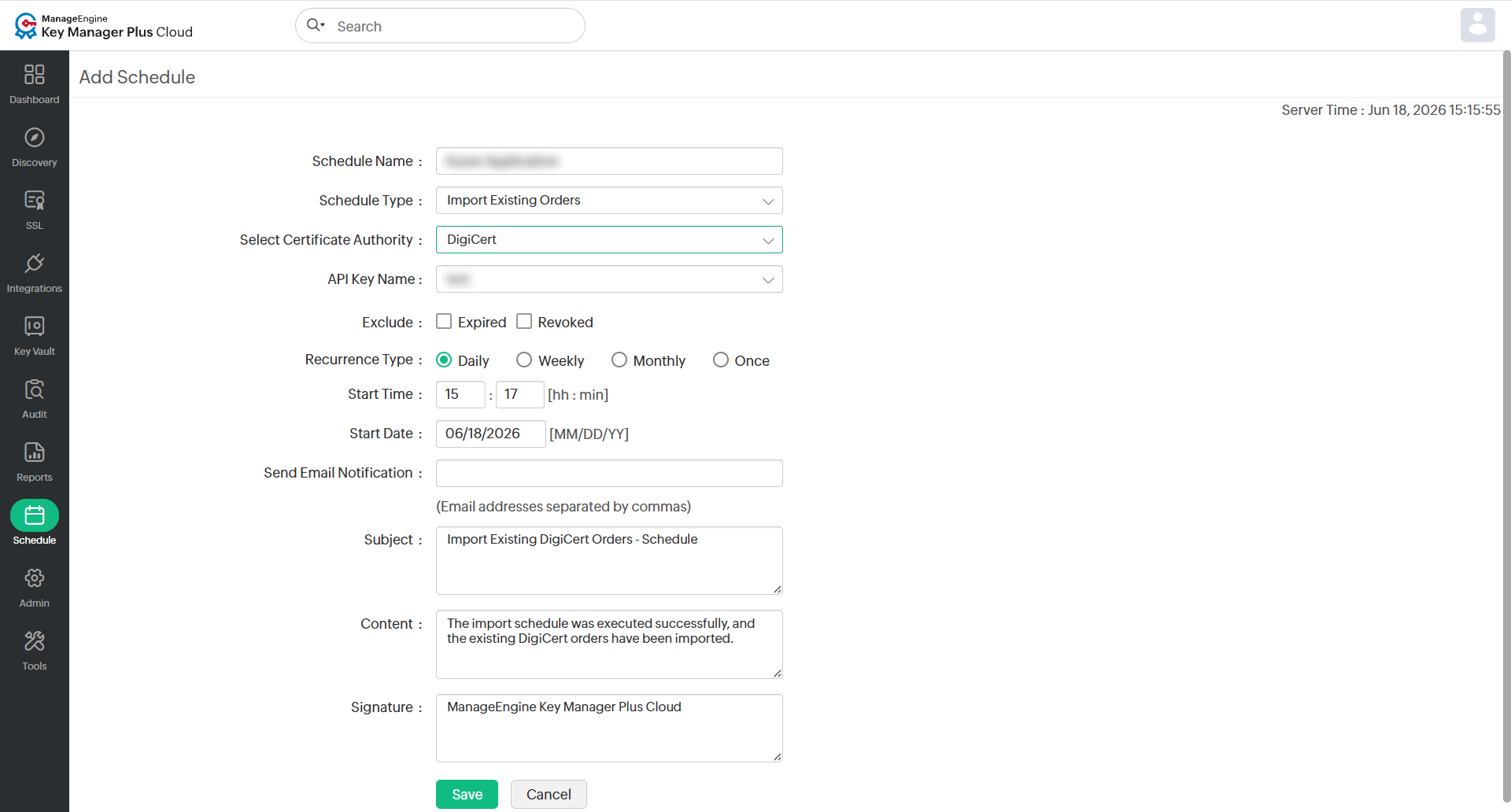The height and width of the screenshot is (812, 1511).
Task: Open the Reports icon
Action: tap(34, 452)
